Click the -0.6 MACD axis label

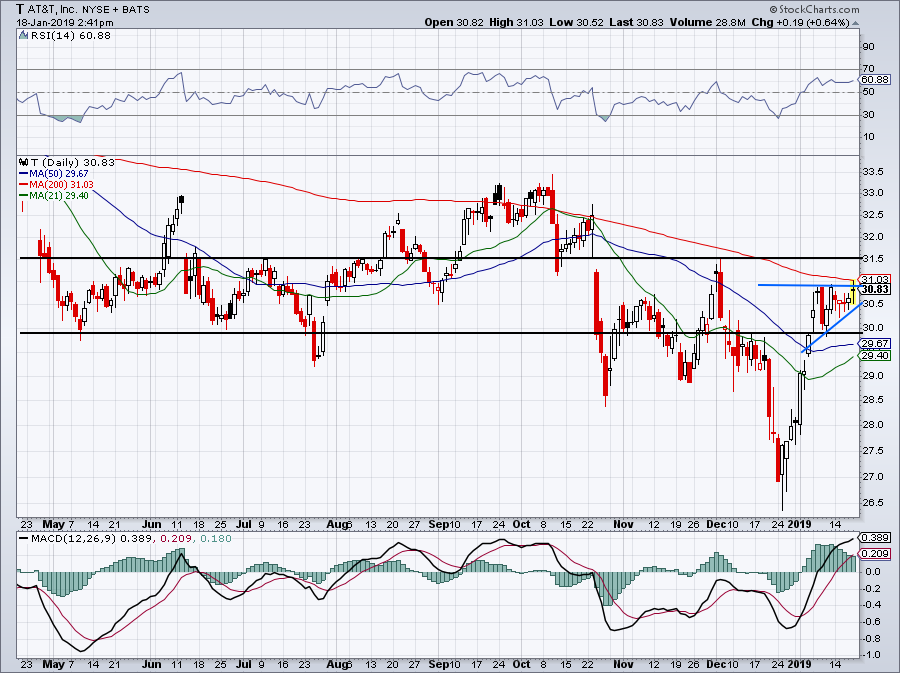(x=872, y=621)
